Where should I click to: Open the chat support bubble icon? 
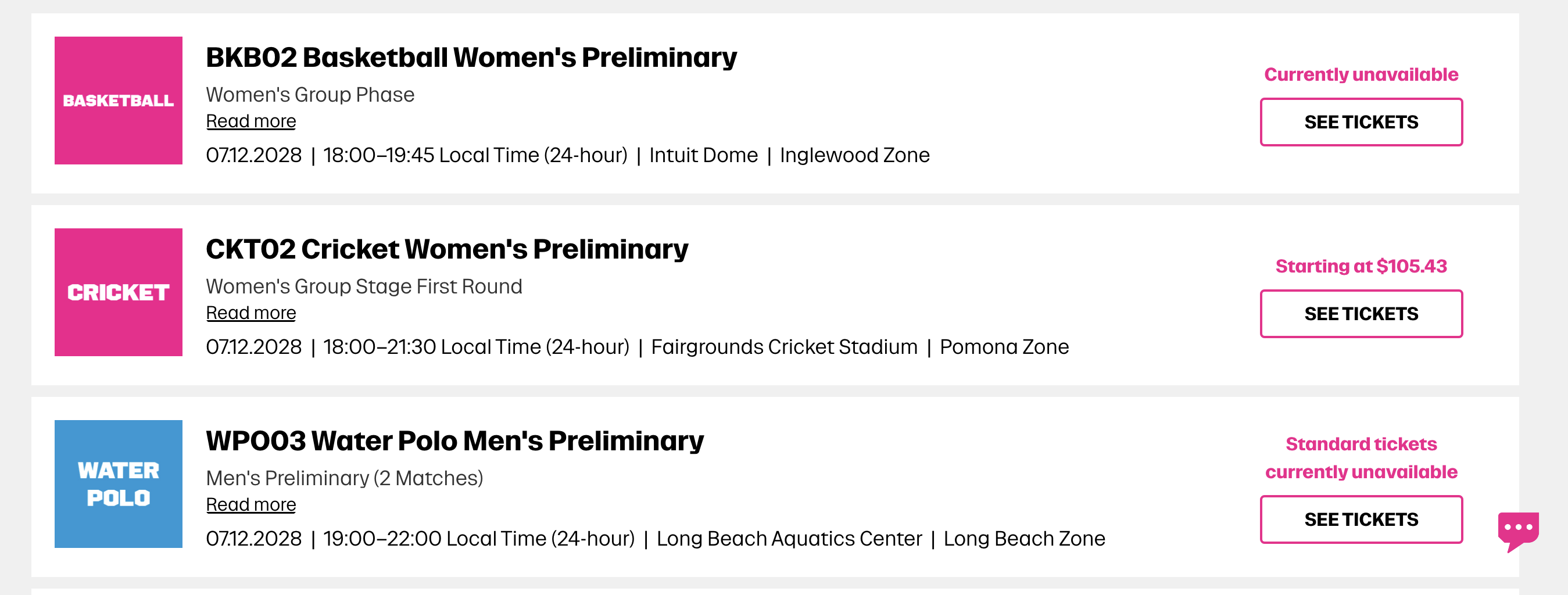[1517, 529]
